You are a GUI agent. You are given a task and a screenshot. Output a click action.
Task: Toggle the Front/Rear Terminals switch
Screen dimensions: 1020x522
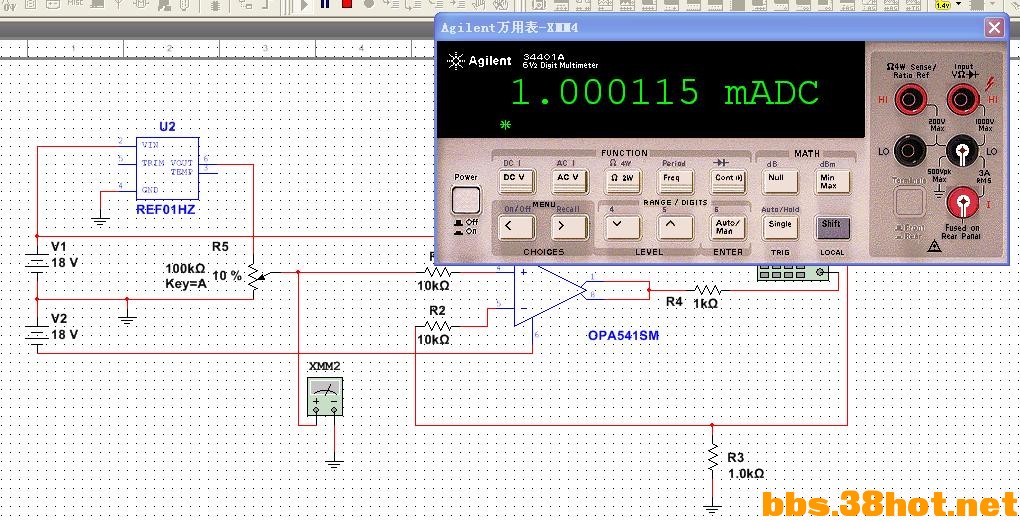(x=909, y=202)
